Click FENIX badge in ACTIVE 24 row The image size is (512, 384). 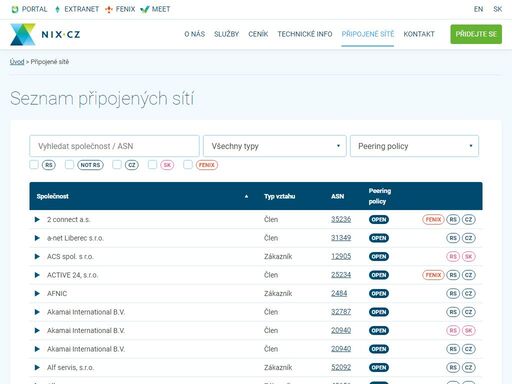coord(433,275)
